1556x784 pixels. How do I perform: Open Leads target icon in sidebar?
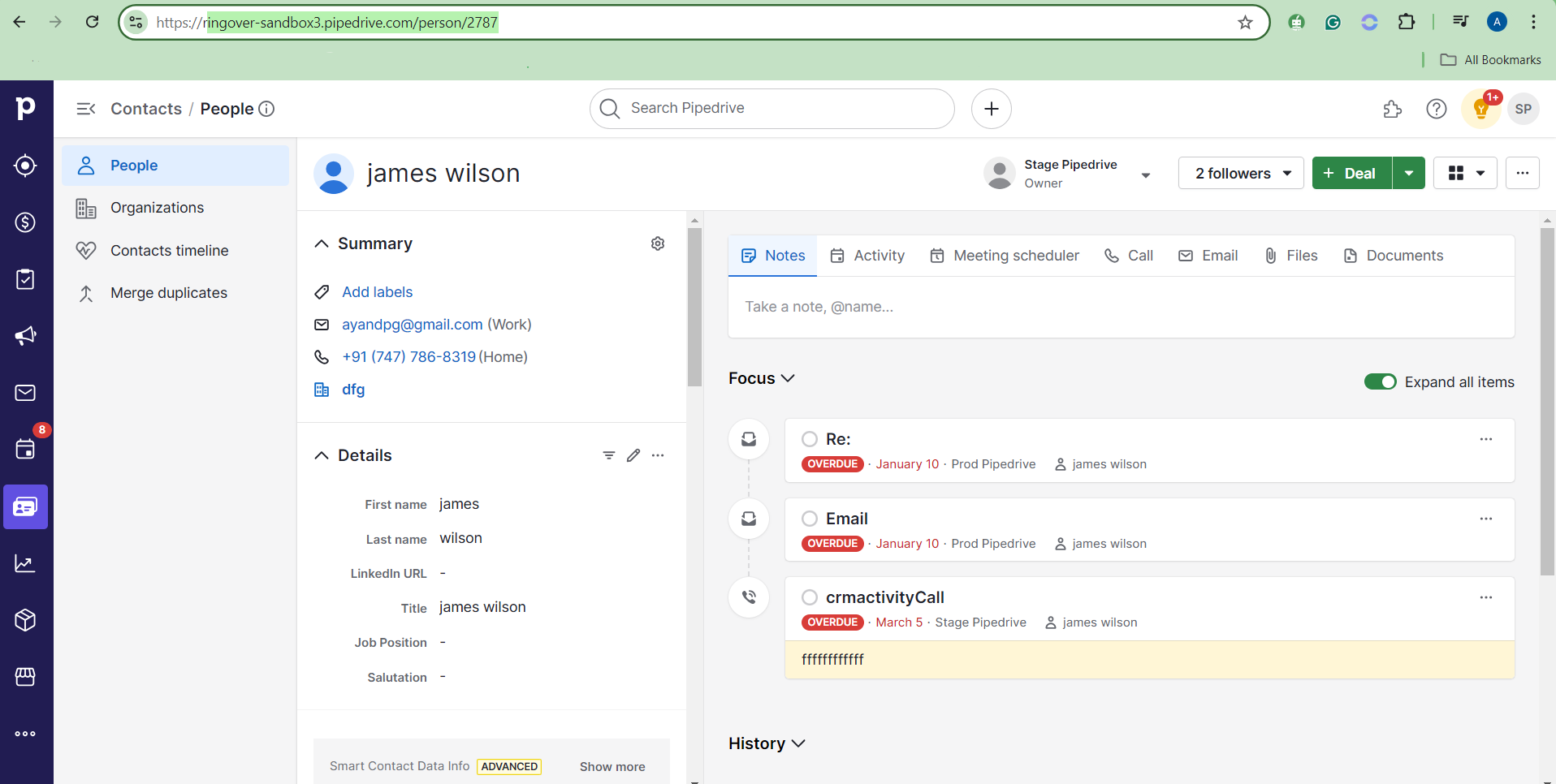coord(26,166)
